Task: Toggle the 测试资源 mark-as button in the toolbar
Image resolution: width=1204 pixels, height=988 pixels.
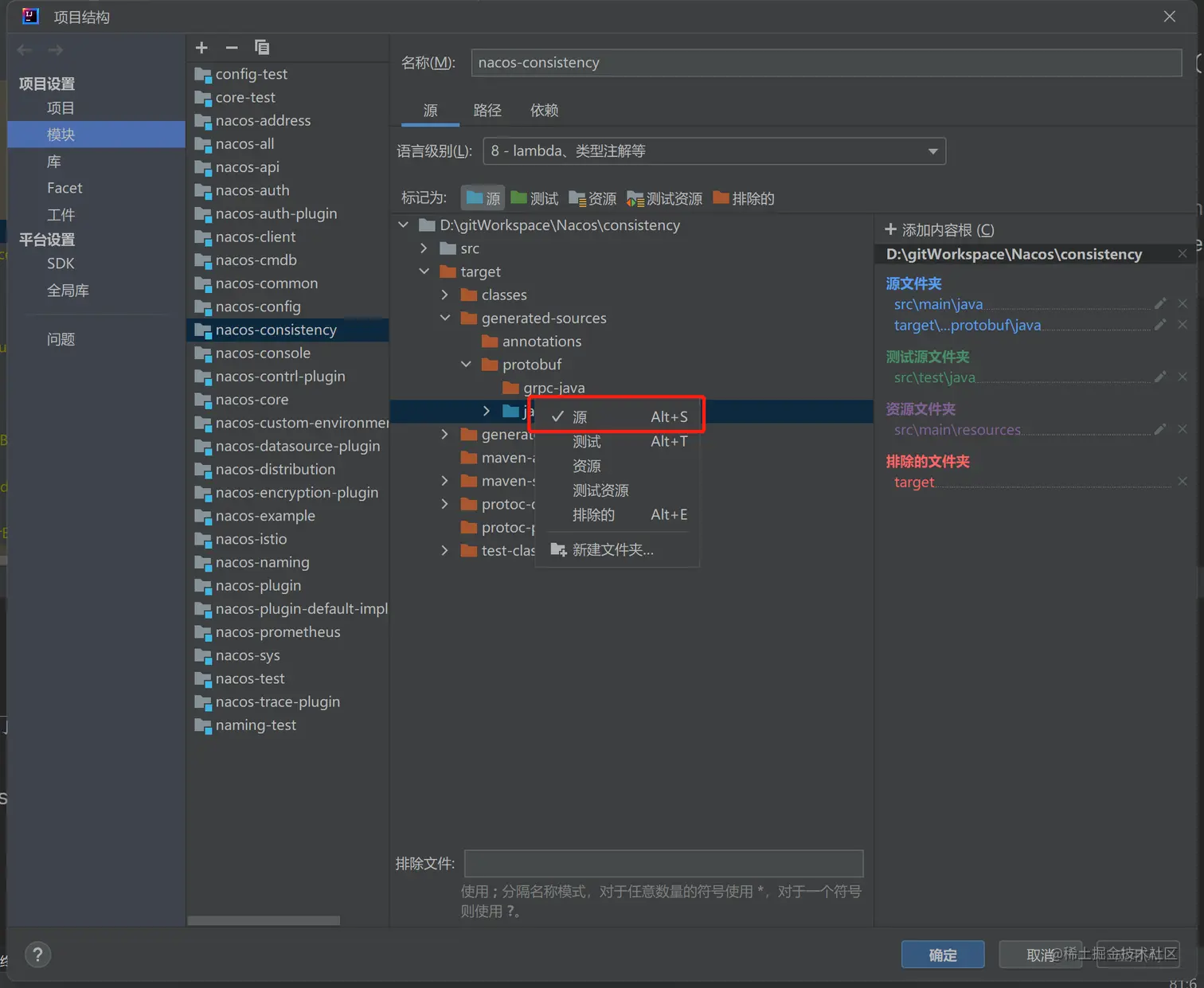Action: [664, 198]
